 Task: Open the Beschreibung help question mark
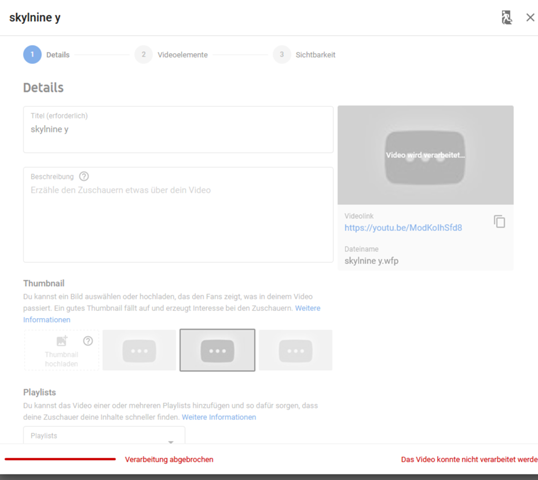click(84, 176)
